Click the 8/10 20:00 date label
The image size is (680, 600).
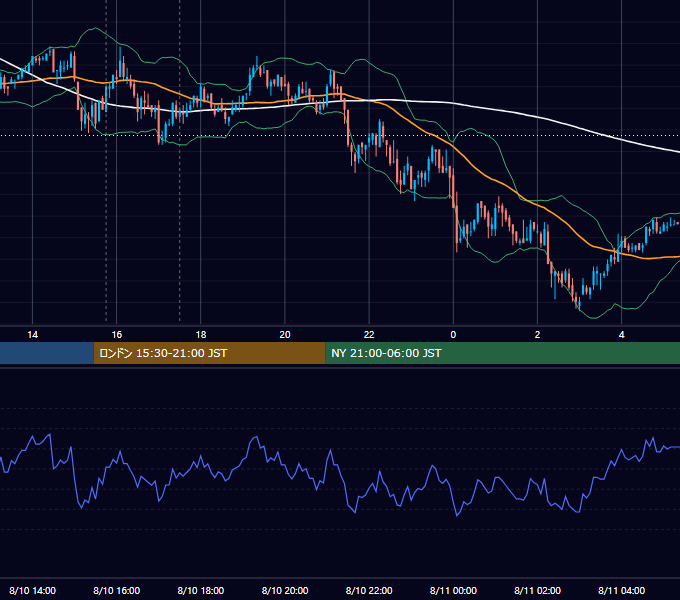(285, 590)
